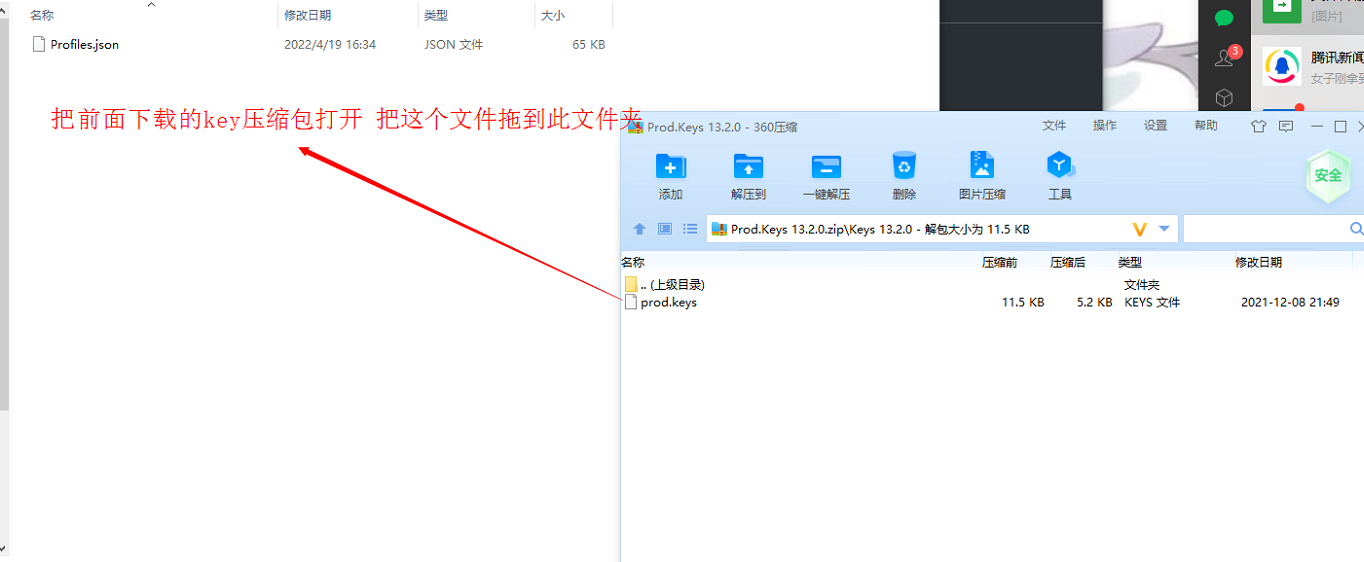1364x562 pixels.
Task: Click the up-arrow parent directory icon
Action: coord(640,229)
